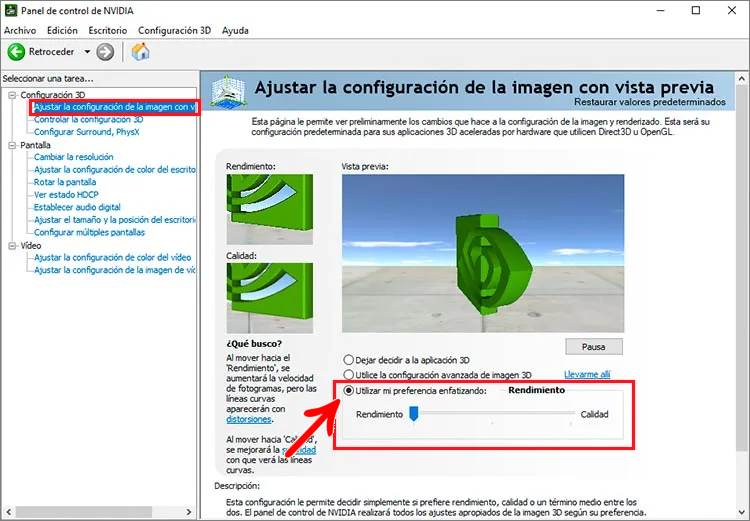
Task: Open 'Ajustar el tamaño y la posición del escritorio'
Action: (115, 220)
